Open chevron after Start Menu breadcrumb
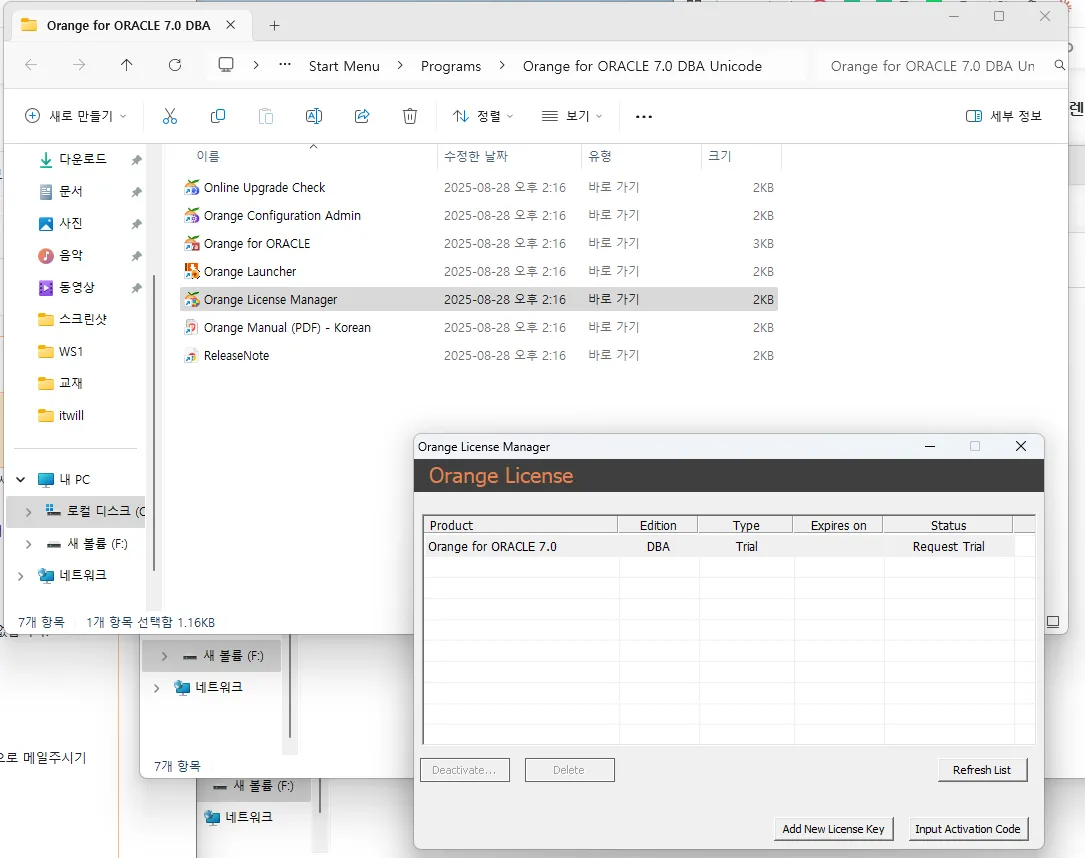Image resolution: width=1085 pixels, height=858 pixels. coord(400,65)
